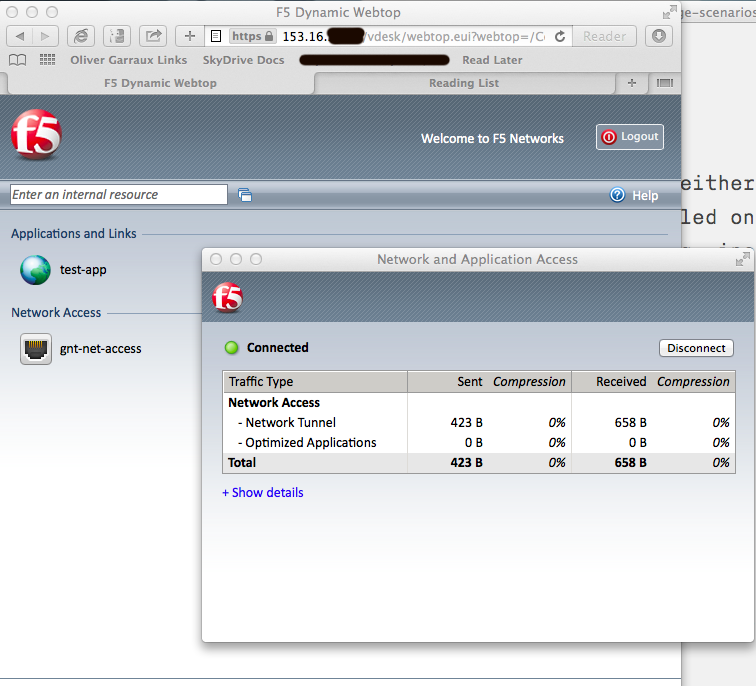Viewport: 756px width, 686px height.
Task: Click the F5 logo in Network Access window
Action: [x=228, y=297]
